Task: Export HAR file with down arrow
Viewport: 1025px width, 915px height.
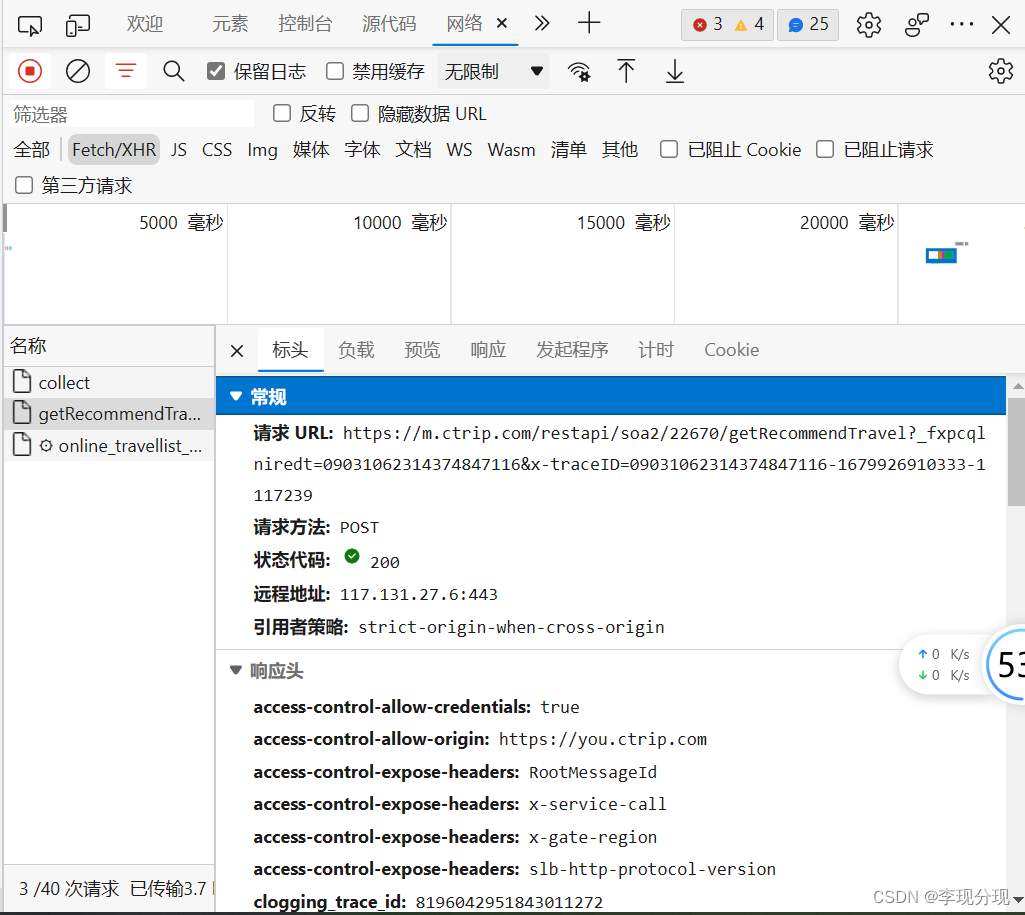Action: click(x=675, y=71)
